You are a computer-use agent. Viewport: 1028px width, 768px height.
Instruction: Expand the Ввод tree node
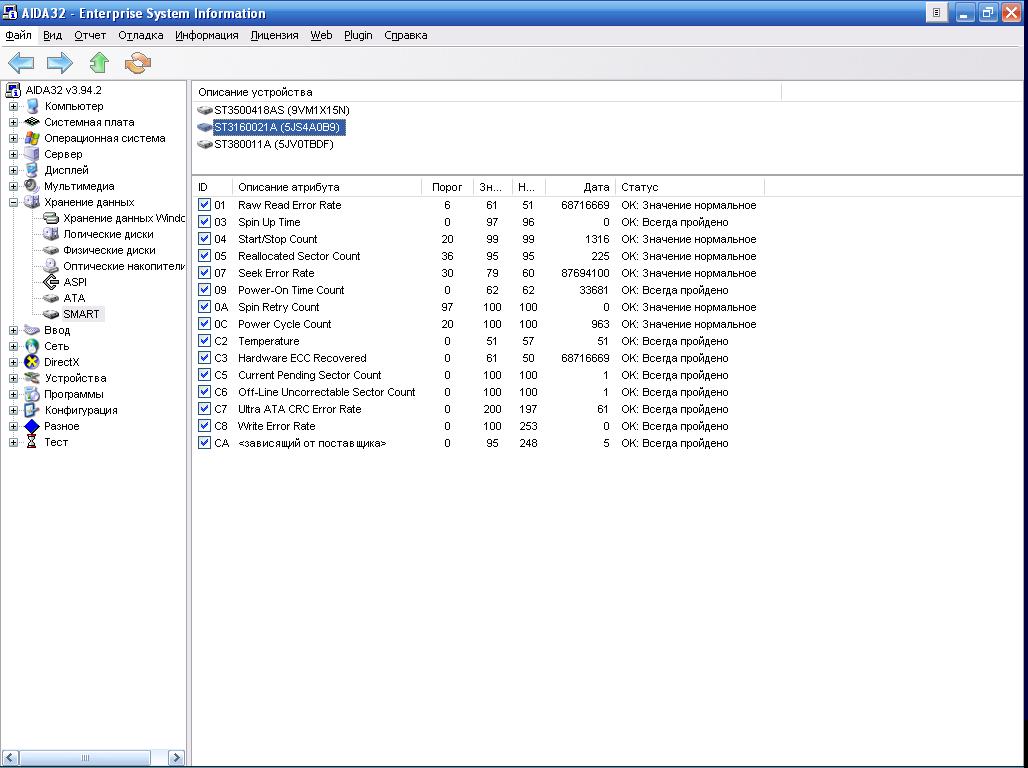tap(13, 331)
